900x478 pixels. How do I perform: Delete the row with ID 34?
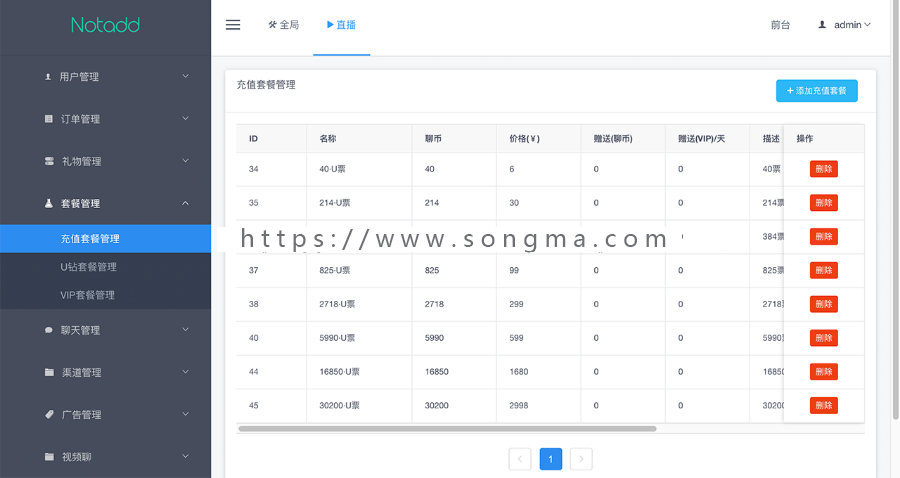pyautogui.click(x=824, y=169)
